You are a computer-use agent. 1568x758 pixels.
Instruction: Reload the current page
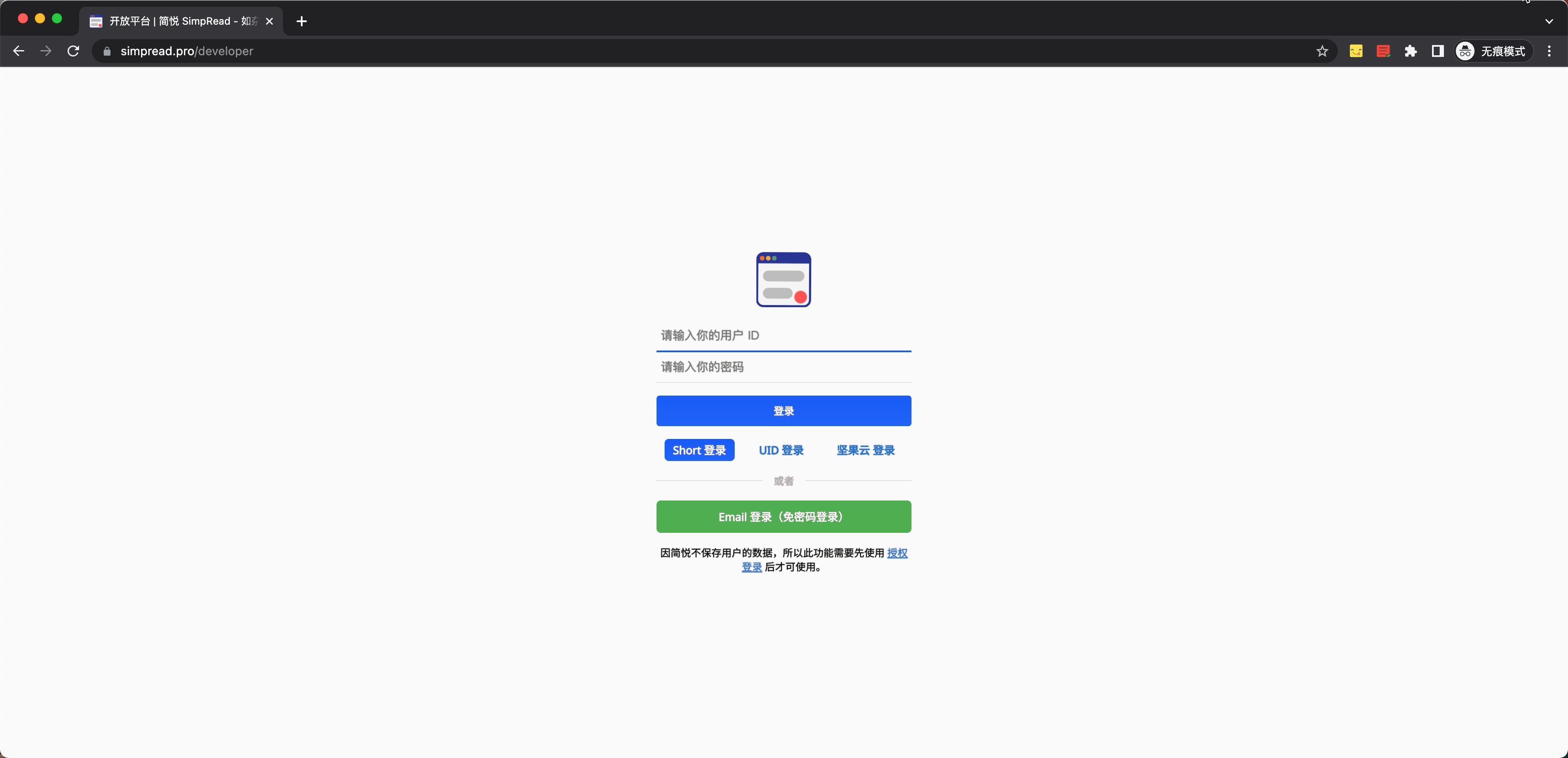(x=73, y=51)
